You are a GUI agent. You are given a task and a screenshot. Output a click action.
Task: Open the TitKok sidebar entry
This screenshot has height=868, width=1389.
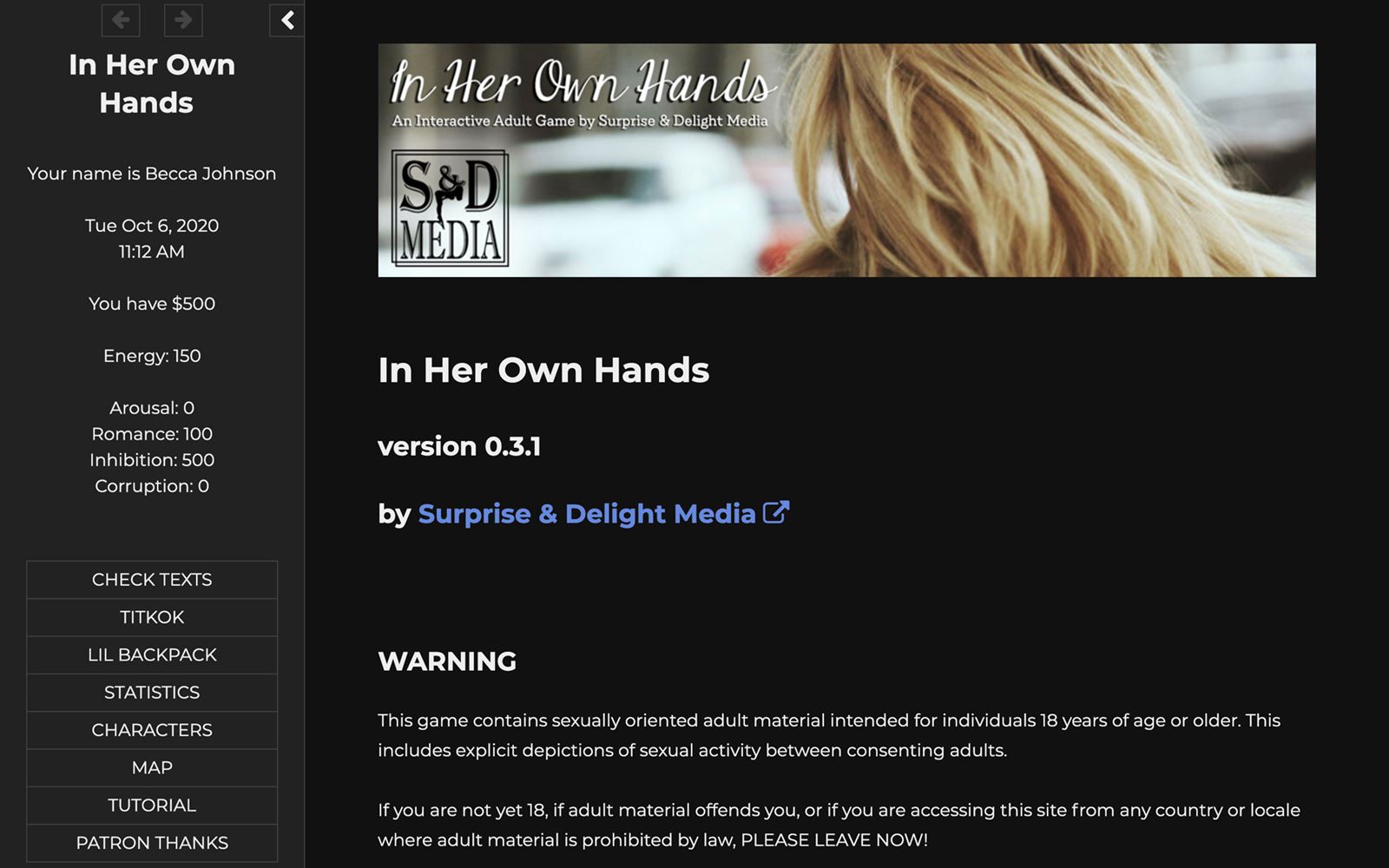click(152, 617)
